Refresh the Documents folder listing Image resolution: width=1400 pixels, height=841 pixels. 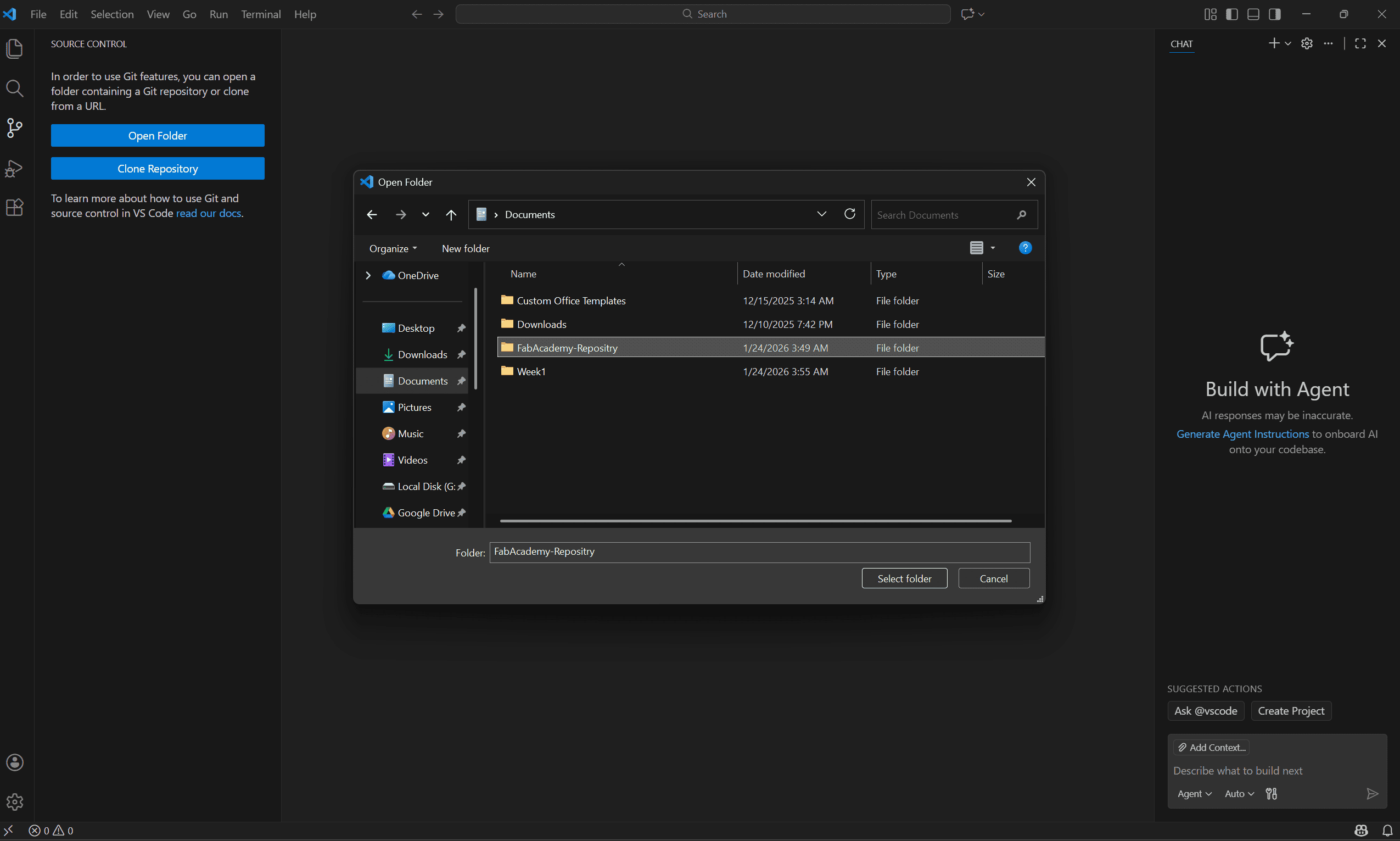click(x=849, y=214)
